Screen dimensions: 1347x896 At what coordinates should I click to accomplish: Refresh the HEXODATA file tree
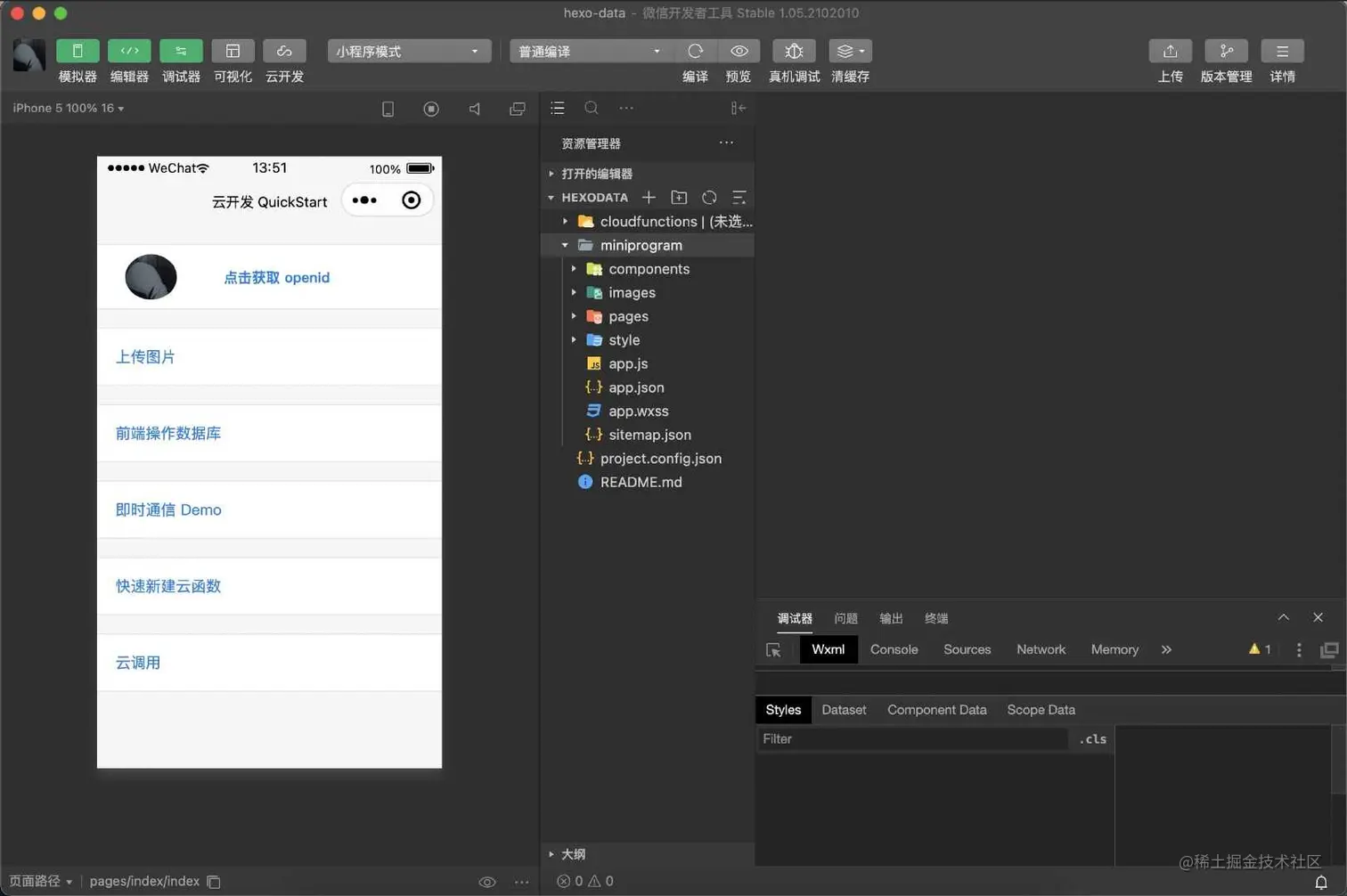tap(709, 197)
